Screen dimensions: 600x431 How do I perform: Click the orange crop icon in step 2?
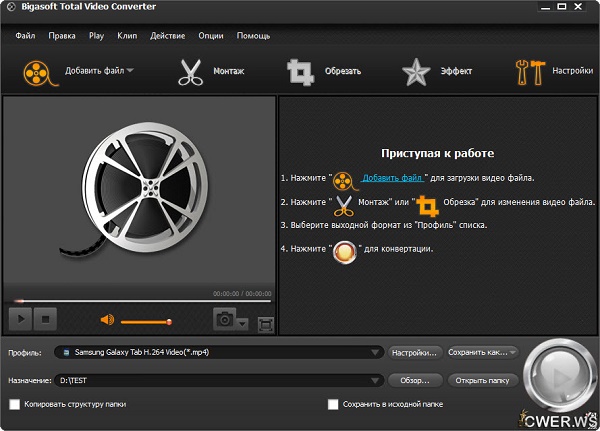[x=427, y=206]
